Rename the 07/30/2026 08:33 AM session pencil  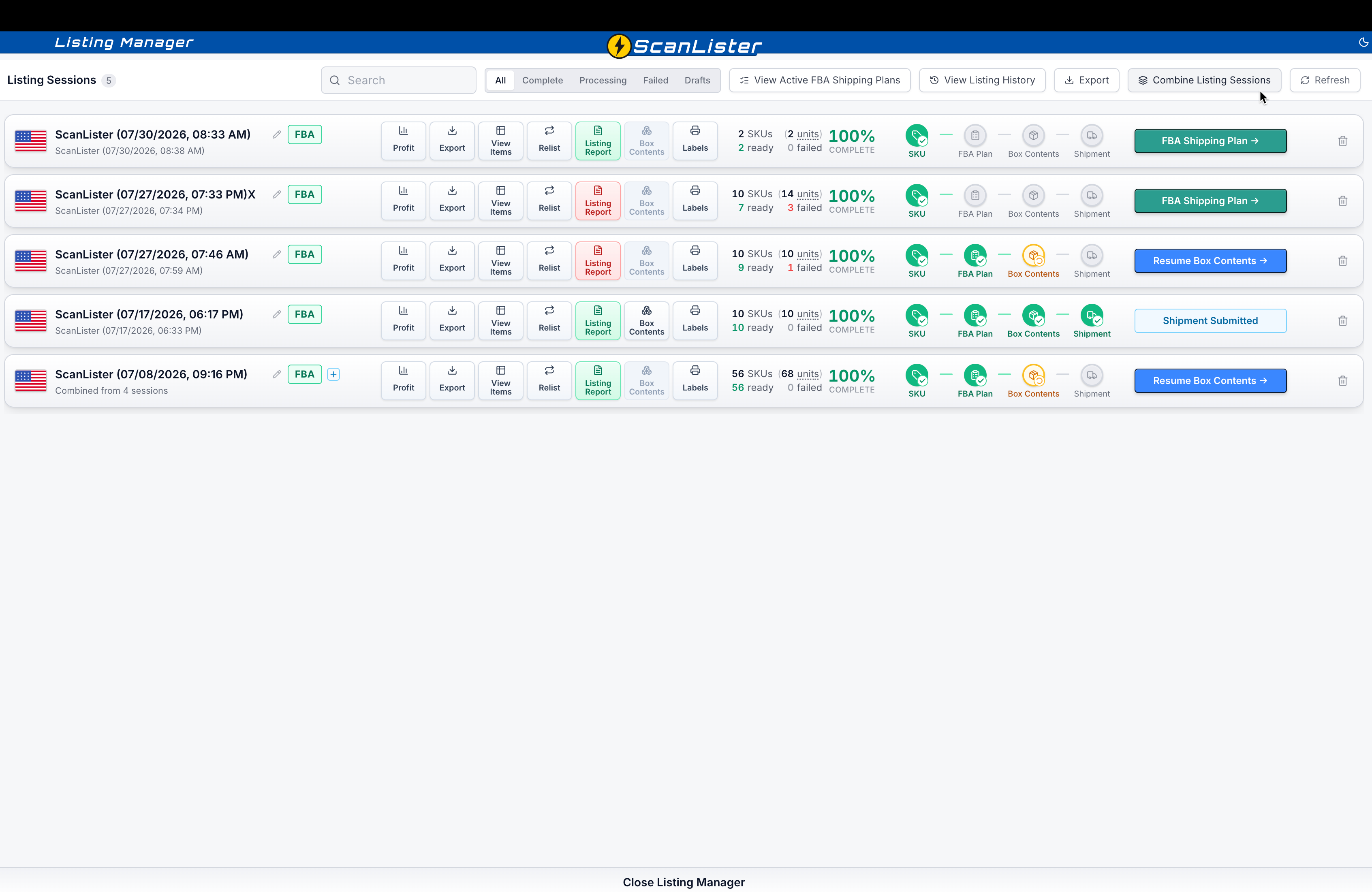pyautogui.click(x=277, y=134)
